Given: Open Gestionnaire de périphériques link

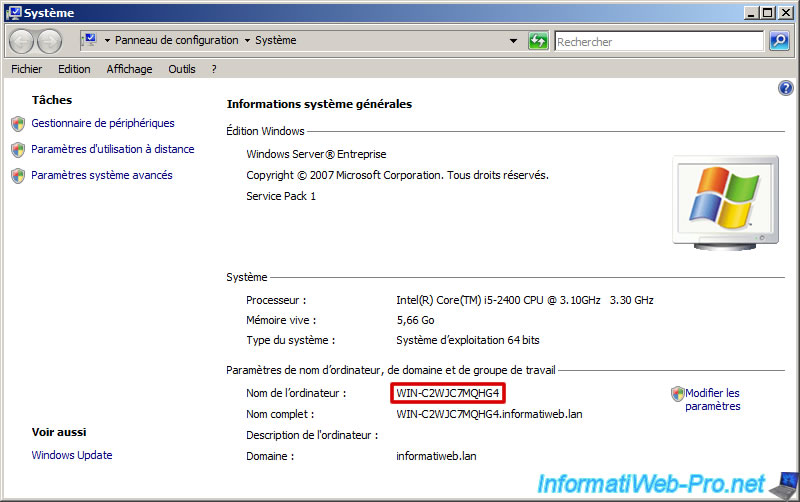Looking at the screenshot, I should [103, 123].
